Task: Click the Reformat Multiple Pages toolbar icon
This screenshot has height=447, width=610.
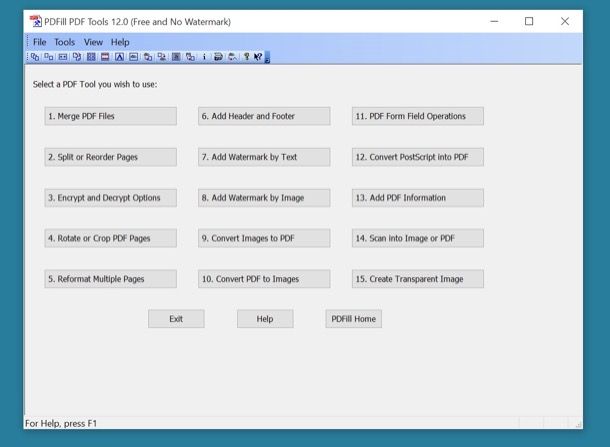Action: pyautogui.click(x=91, y=57)
